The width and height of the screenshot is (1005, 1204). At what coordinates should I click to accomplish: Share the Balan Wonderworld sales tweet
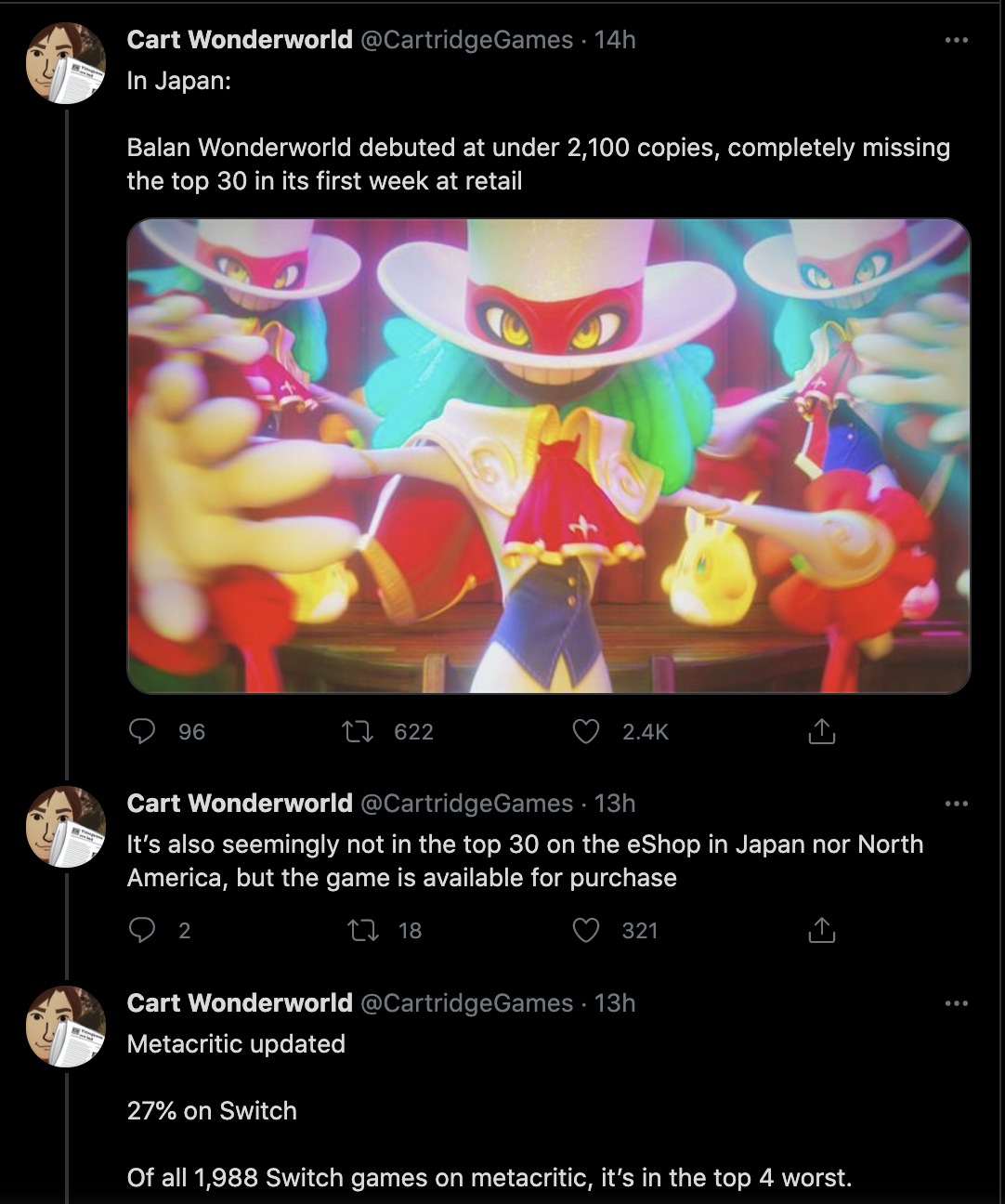[x=821, y=732]
